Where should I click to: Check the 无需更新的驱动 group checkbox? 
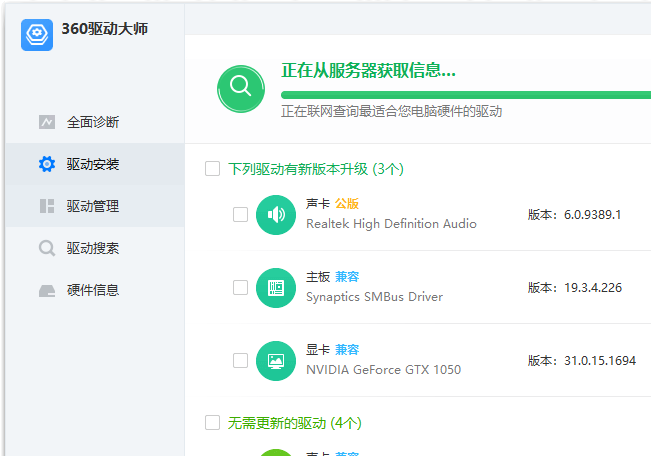213,422
